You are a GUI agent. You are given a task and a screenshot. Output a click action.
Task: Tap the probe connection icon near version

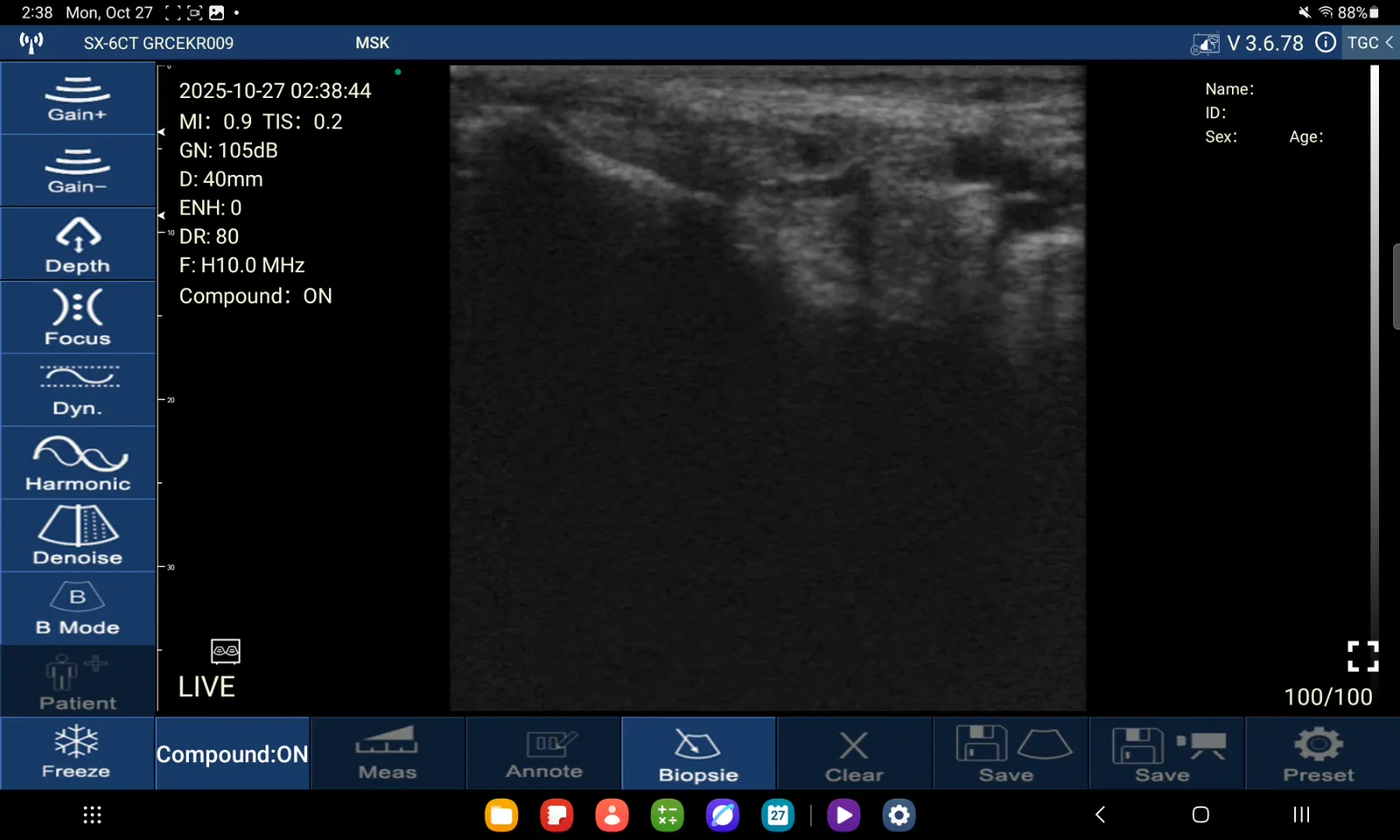[1205, 44]
